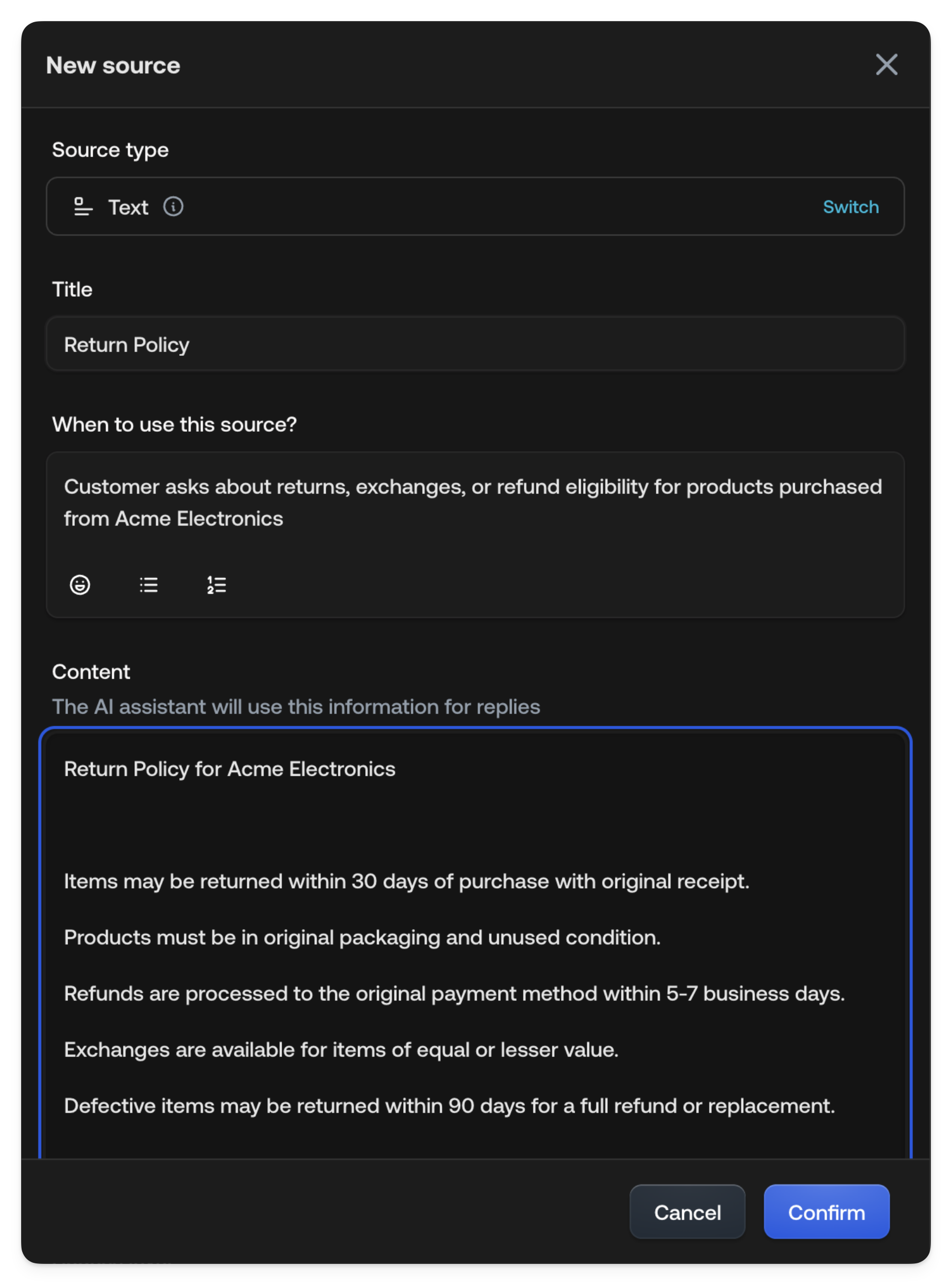View info about the Text source type
952x1285 pixels.
click(173, 207)
